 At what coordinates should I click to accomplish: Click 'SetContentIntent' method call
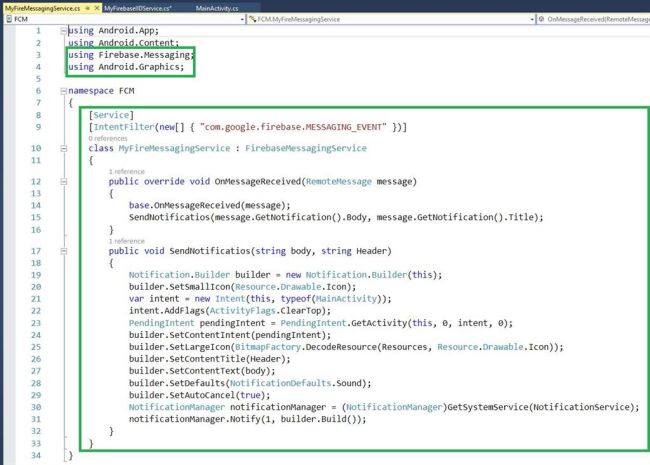coord(209,335)
